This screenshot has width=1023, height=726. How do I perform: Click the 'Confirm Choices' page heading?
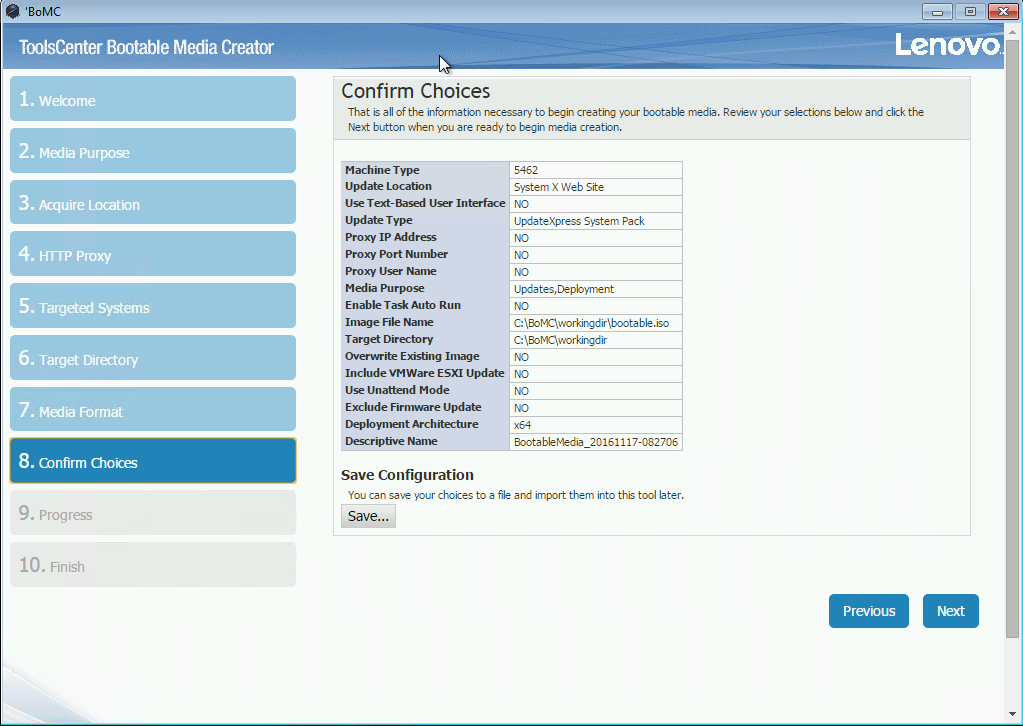point(416,91)
